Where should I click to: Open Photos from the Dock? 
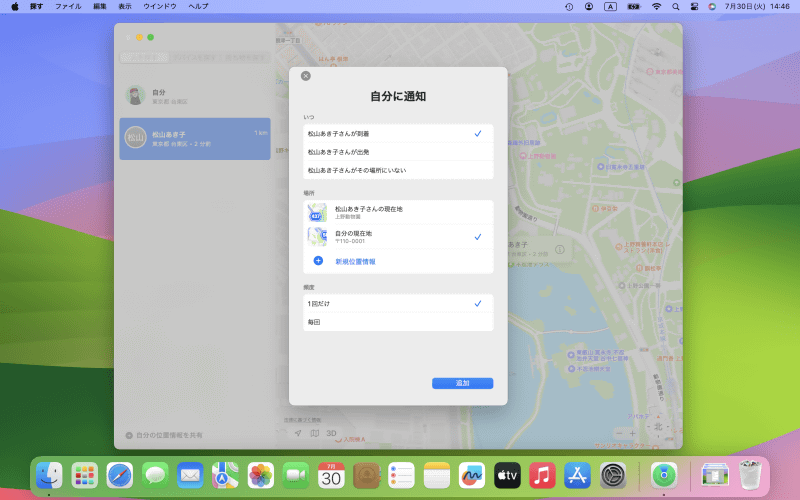click(x=261, y=476)
